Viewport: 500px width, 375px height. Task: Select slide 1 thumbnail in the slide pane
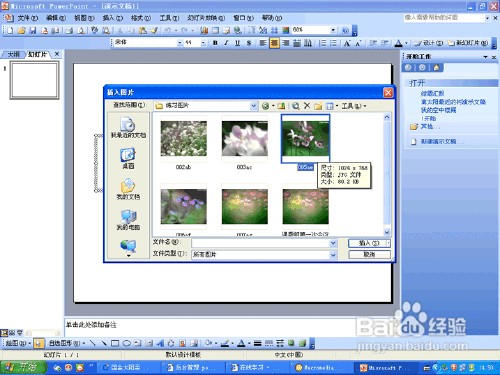tap(34, 80)
